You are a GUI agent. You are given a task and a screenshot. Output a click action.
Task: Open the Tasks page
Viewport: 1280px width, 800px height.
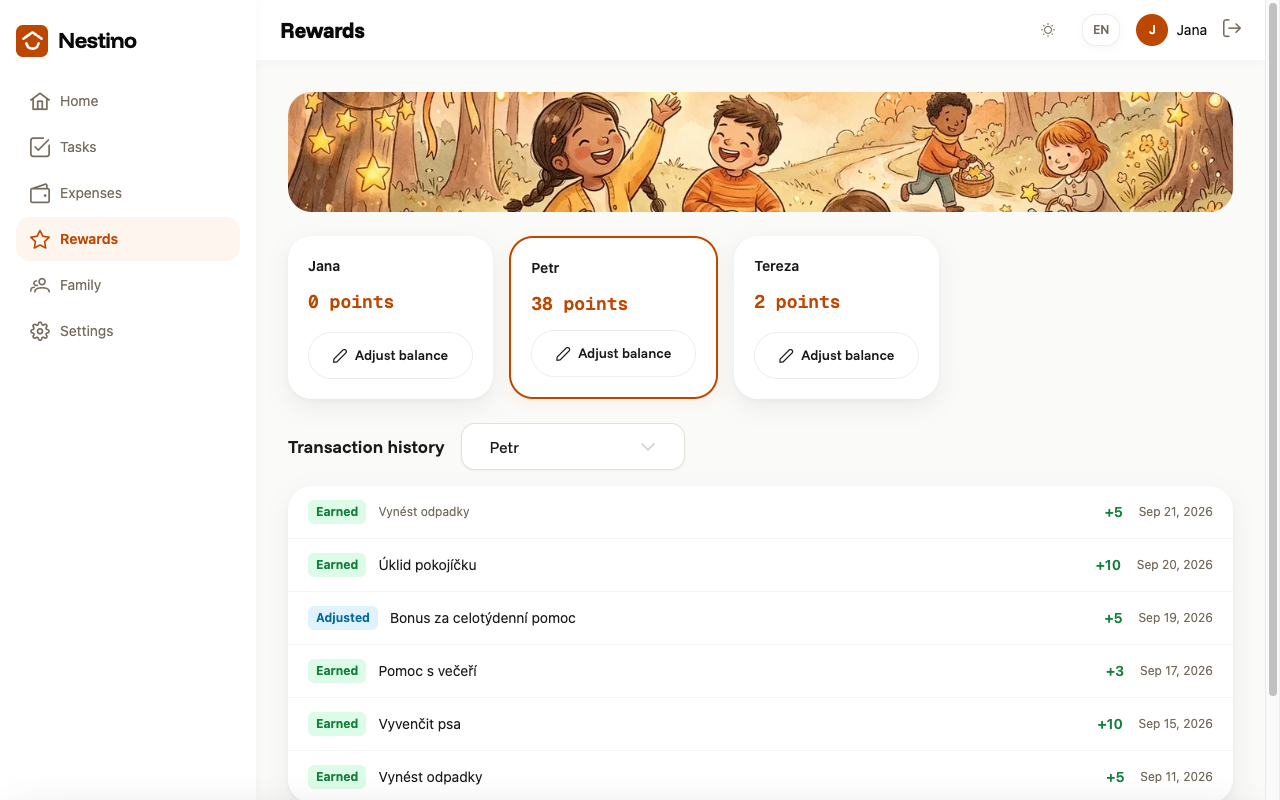128,147
